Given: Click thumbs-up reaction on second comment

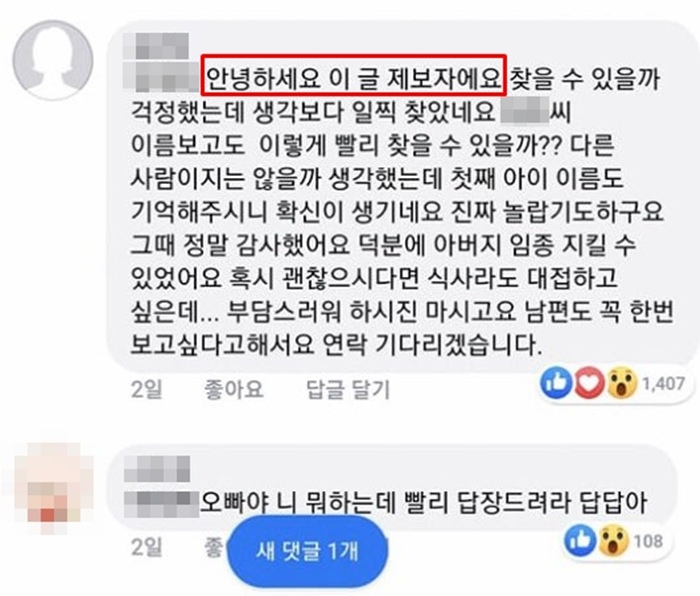Looking at the screenshot, I should pyautogui.click(x=580, y=540).
